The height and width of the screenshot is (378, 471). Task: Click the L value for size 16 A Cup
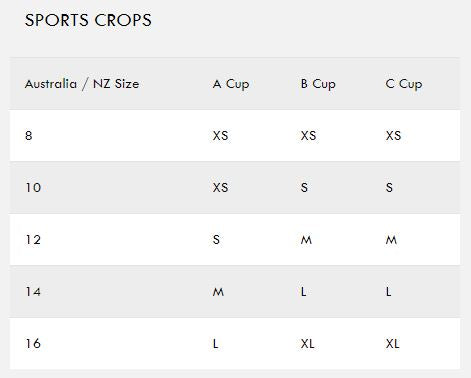click(x=216, y=344)
